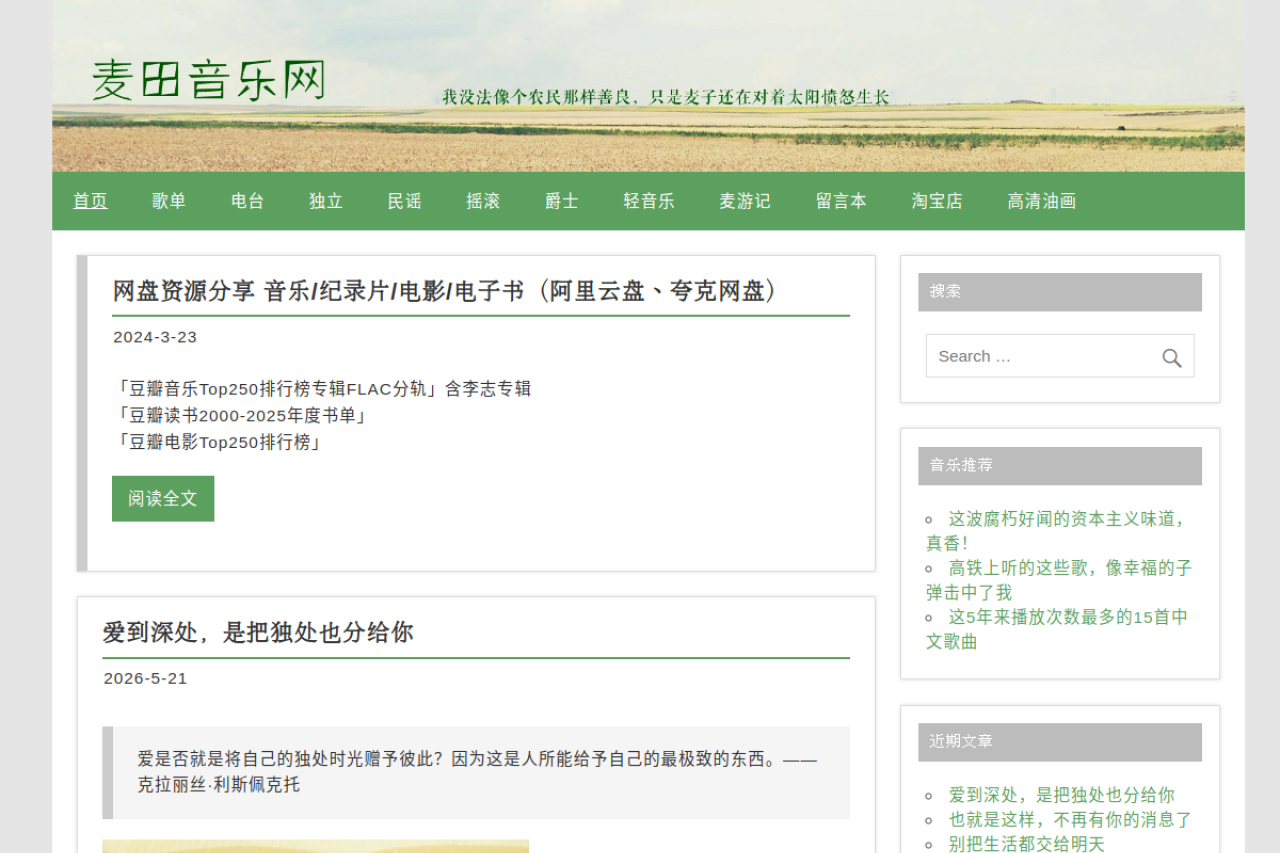
Task: Click the 搜索 widget heading
Action: [x=1060, y=292]
